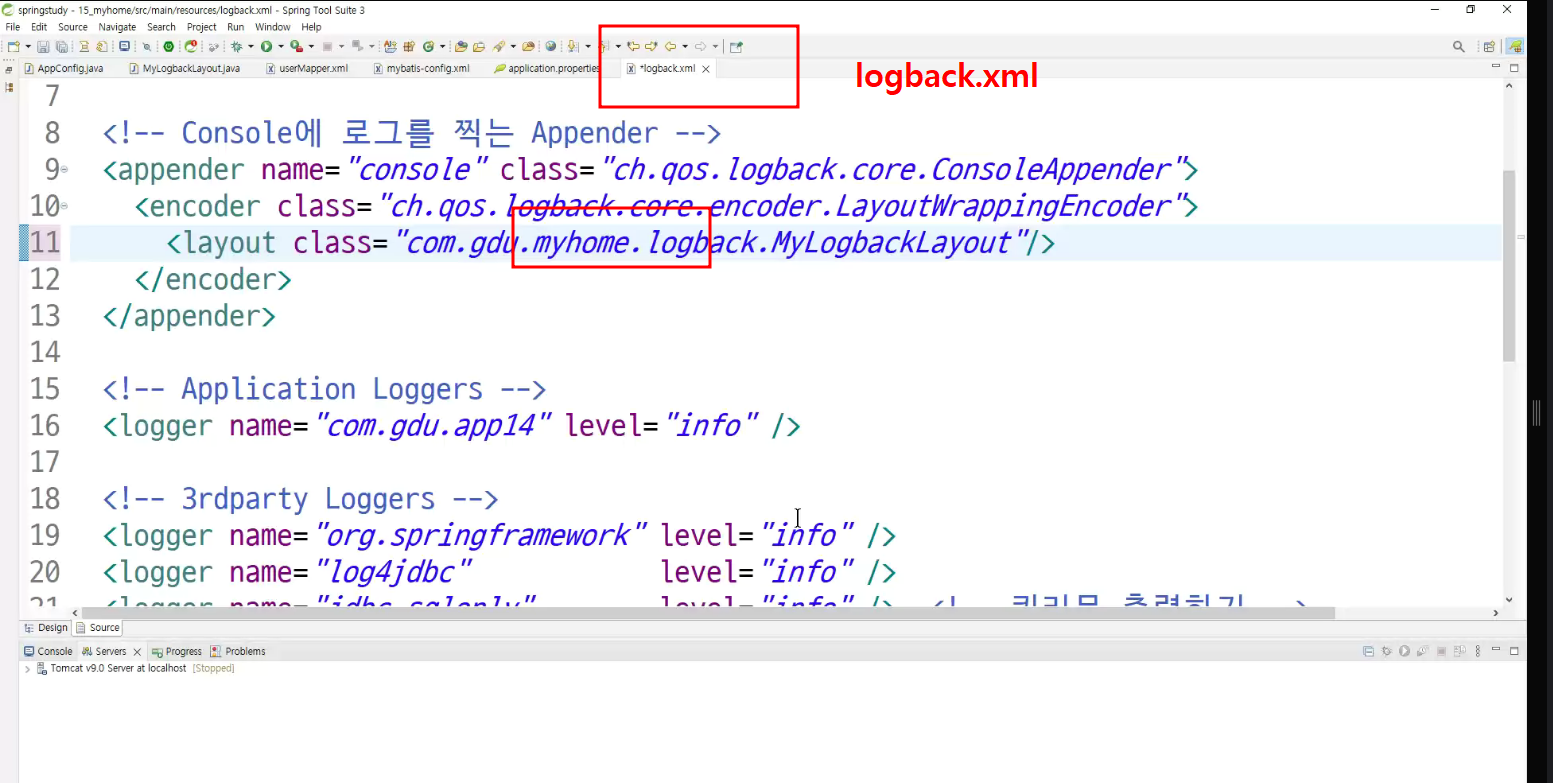This screenshot has height=783, width=1553.
Task: Click the green Run play icon
Action: coord(266,46)
